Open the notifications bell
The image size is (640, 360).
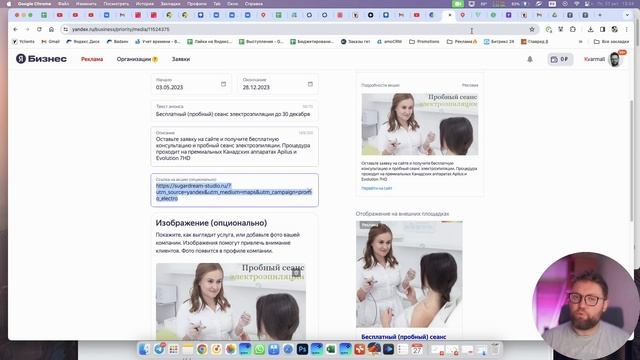(530, 59)
